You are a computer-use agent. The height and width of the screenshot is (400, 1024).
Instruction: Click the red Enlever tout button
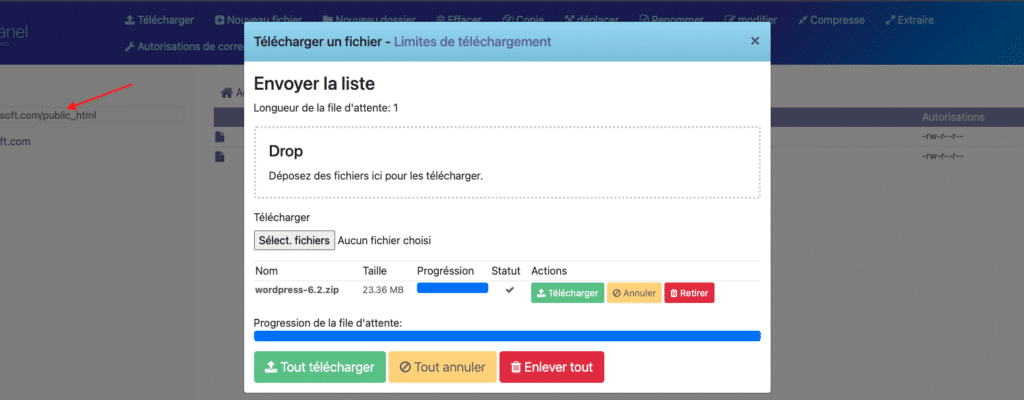pyautogui.click(x=551, y=367)
